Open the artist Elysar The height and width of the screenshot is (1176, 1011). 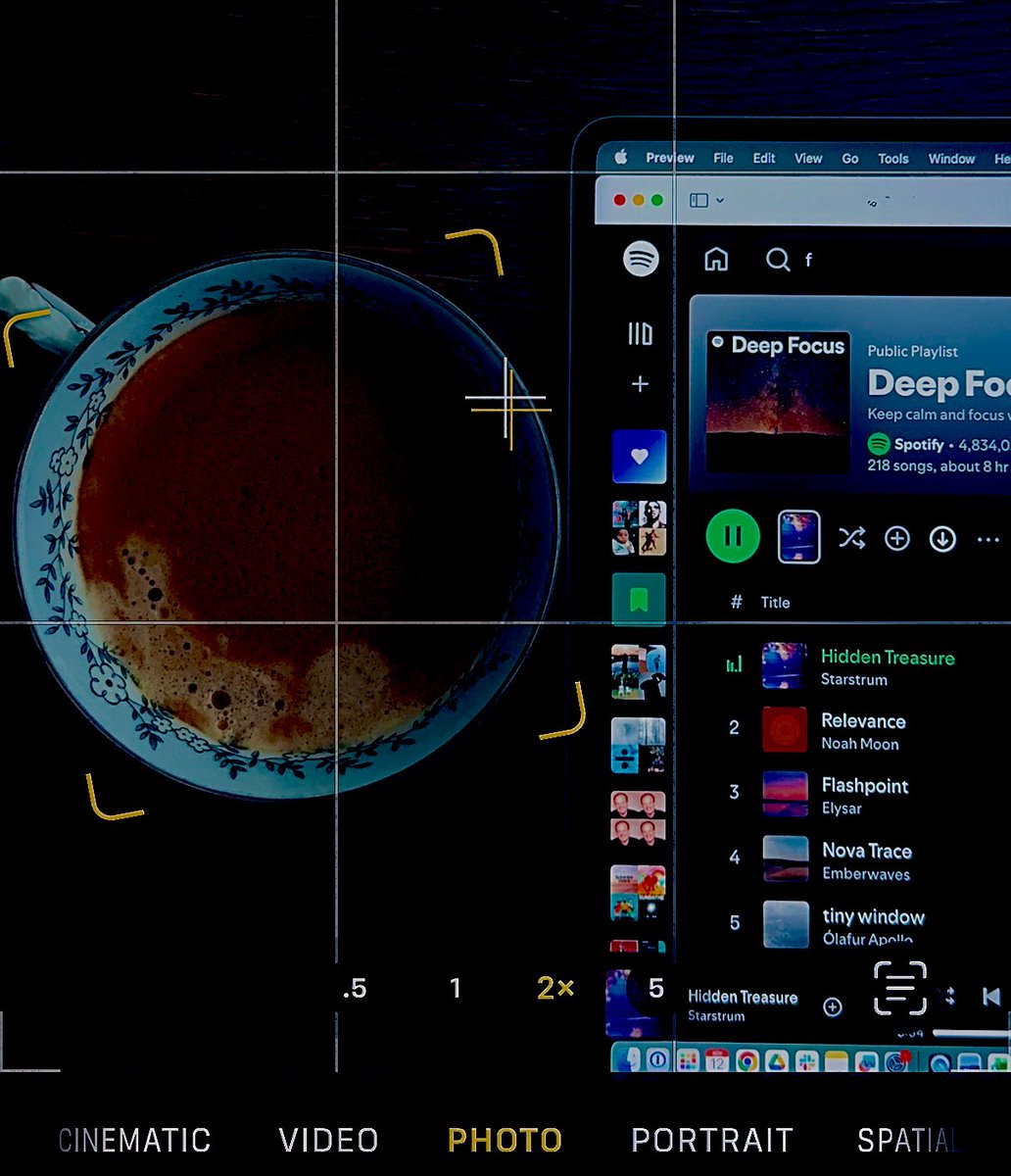842,808
